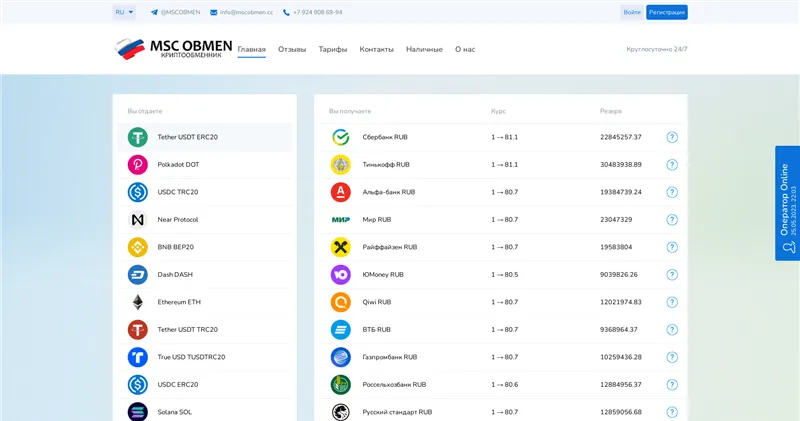Open help icon for Райффайзен RUB row
The image size is (800, 421).
click(672, 247)
